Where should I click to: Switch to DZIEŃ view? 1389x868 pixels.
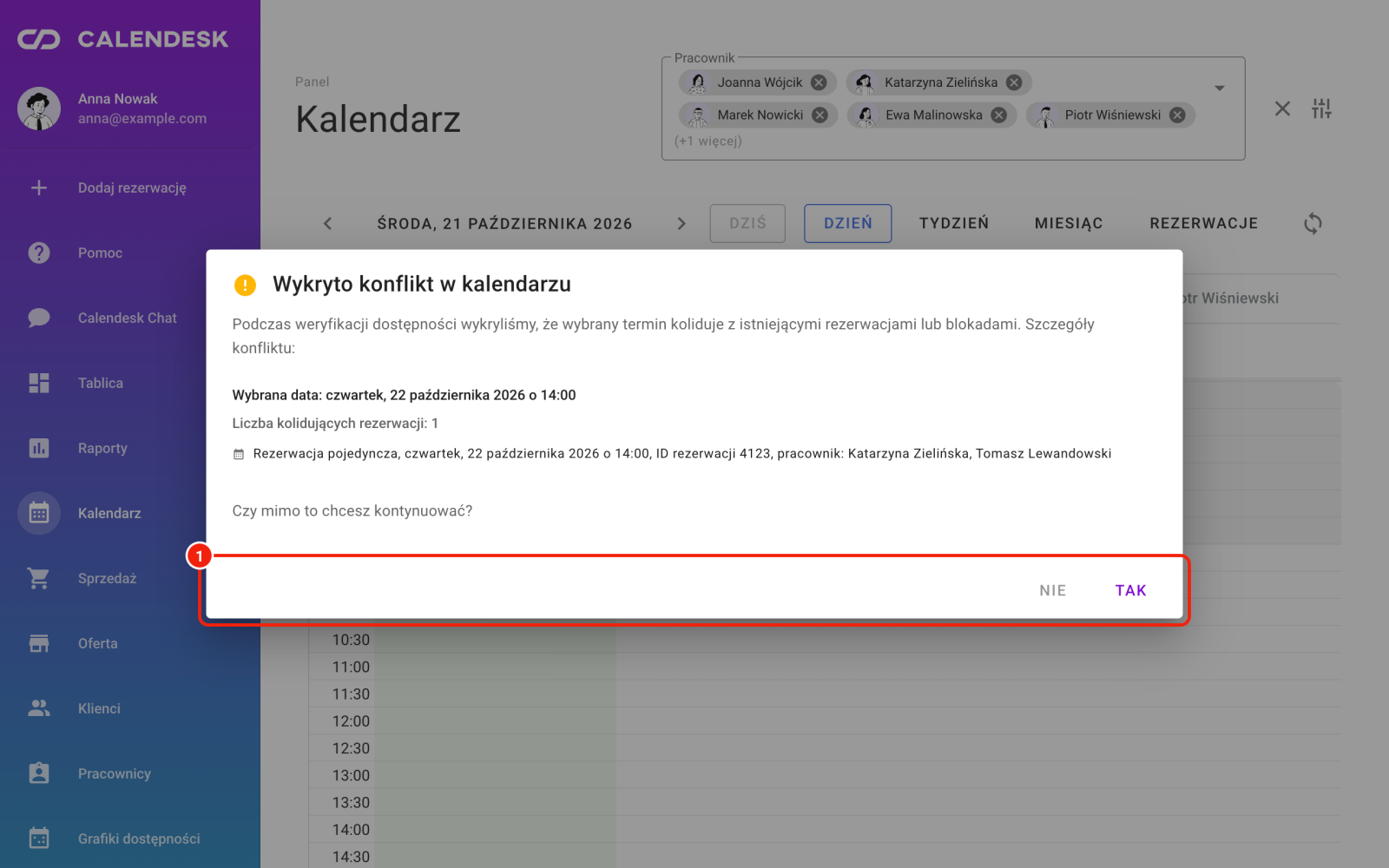848,223
